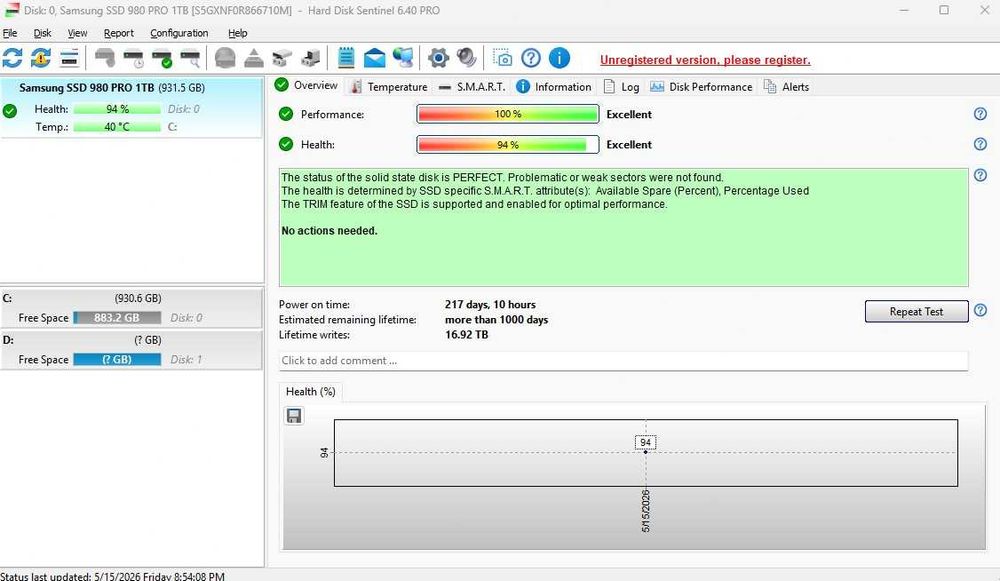Select the Overview tab
Image resolution: width=1000 pixels, height=581 pixels.
[x=307, y=85]
